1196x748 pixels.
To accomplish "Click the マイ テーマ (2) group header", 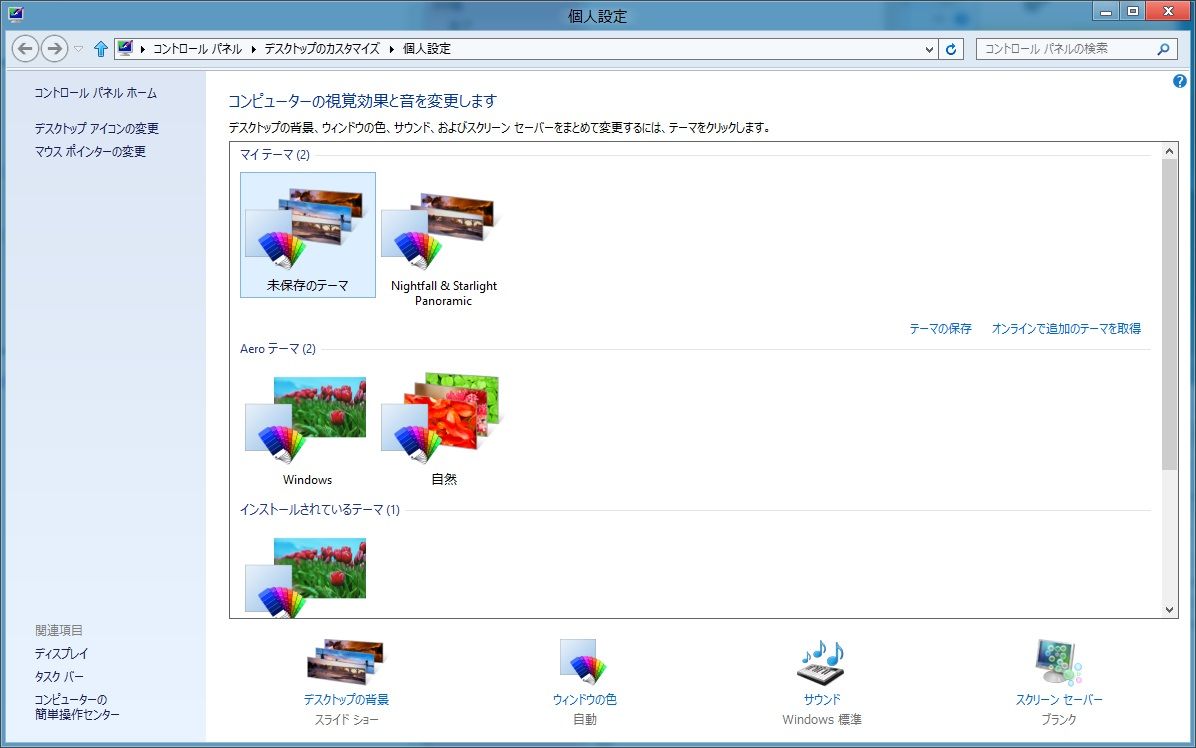I will (x=275, y=155).
